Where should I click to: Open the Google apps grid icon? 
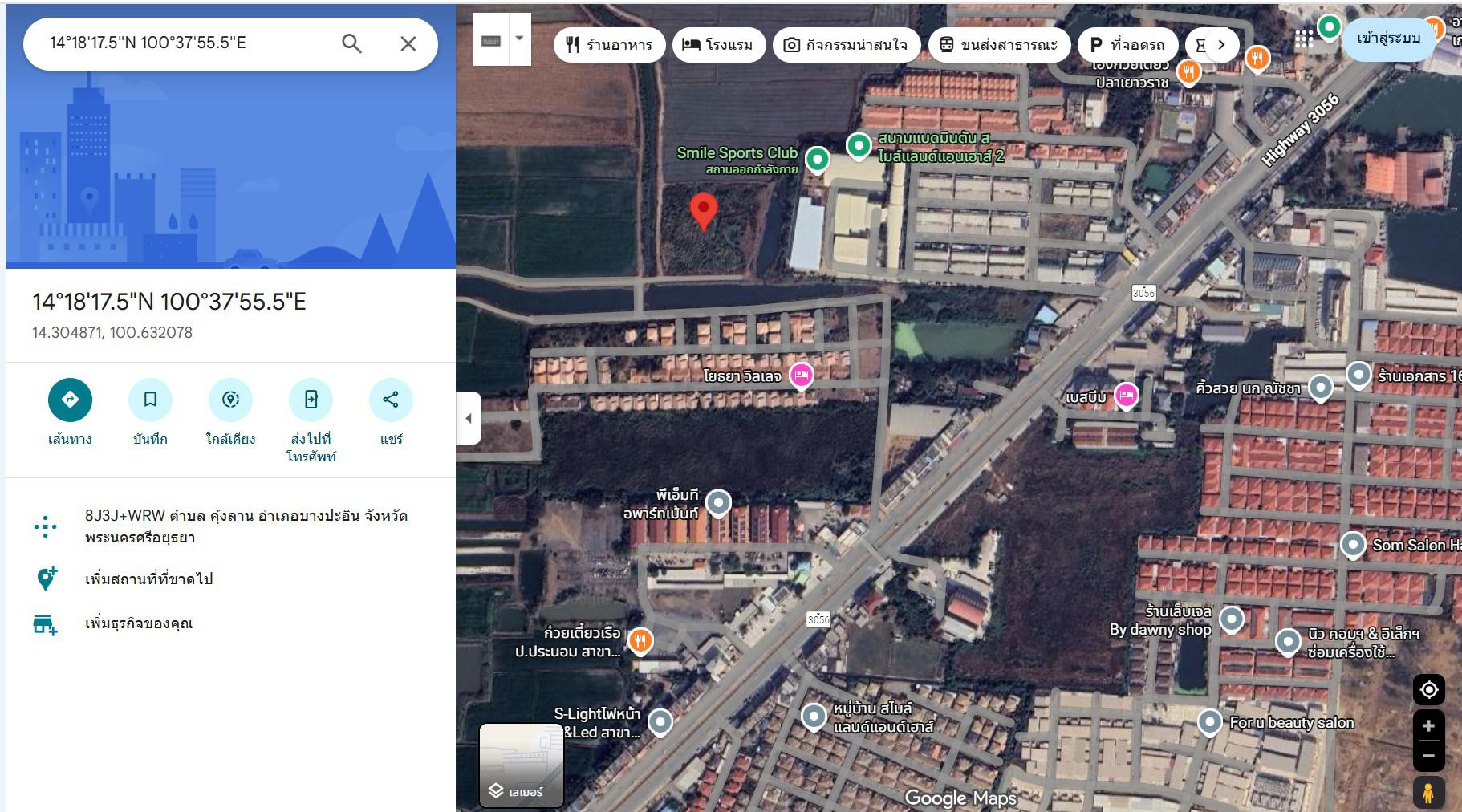click(1304, 39)
